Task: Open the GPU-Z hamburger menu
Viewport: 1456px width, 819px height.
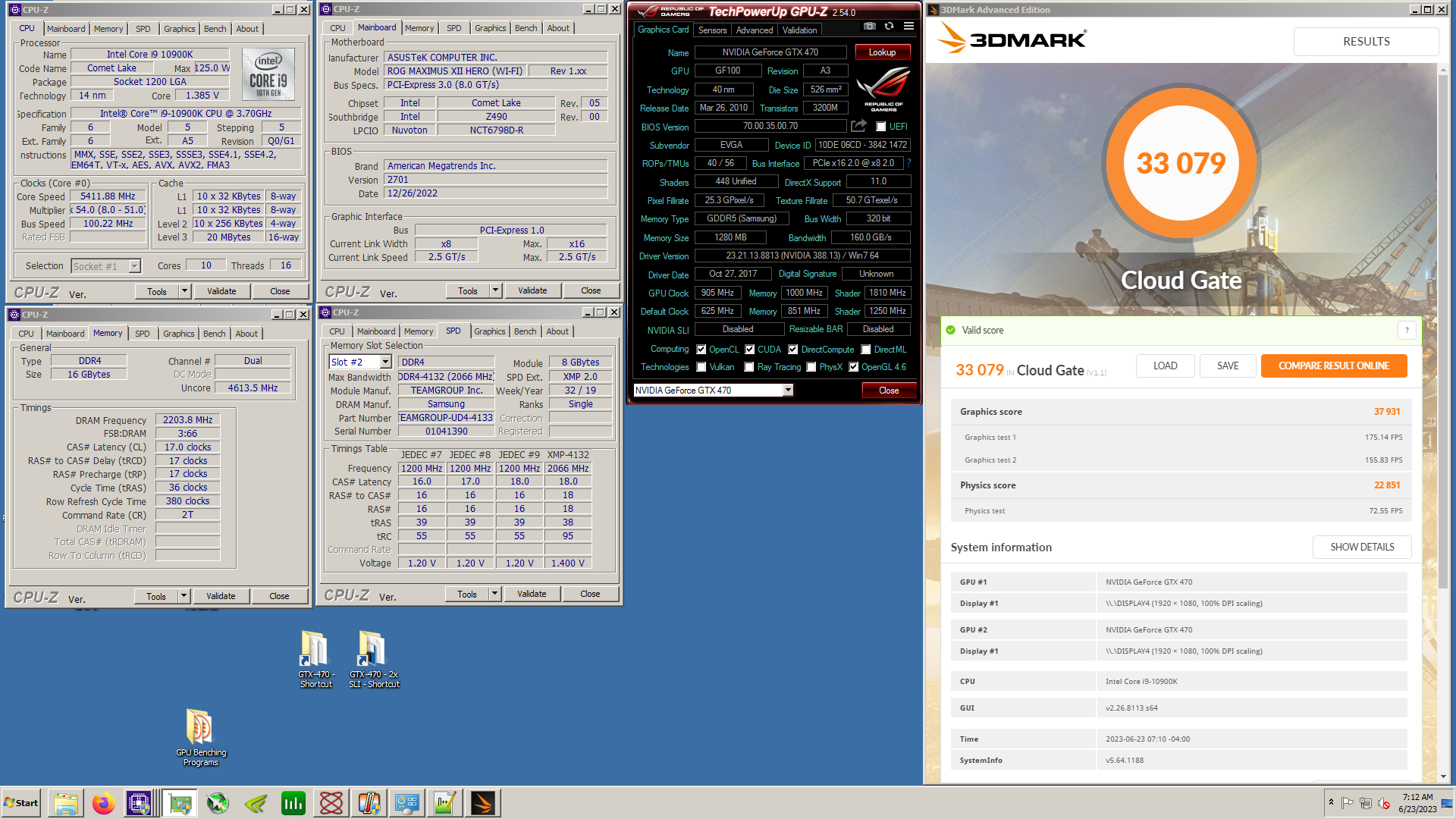Action: pos(908,27)
